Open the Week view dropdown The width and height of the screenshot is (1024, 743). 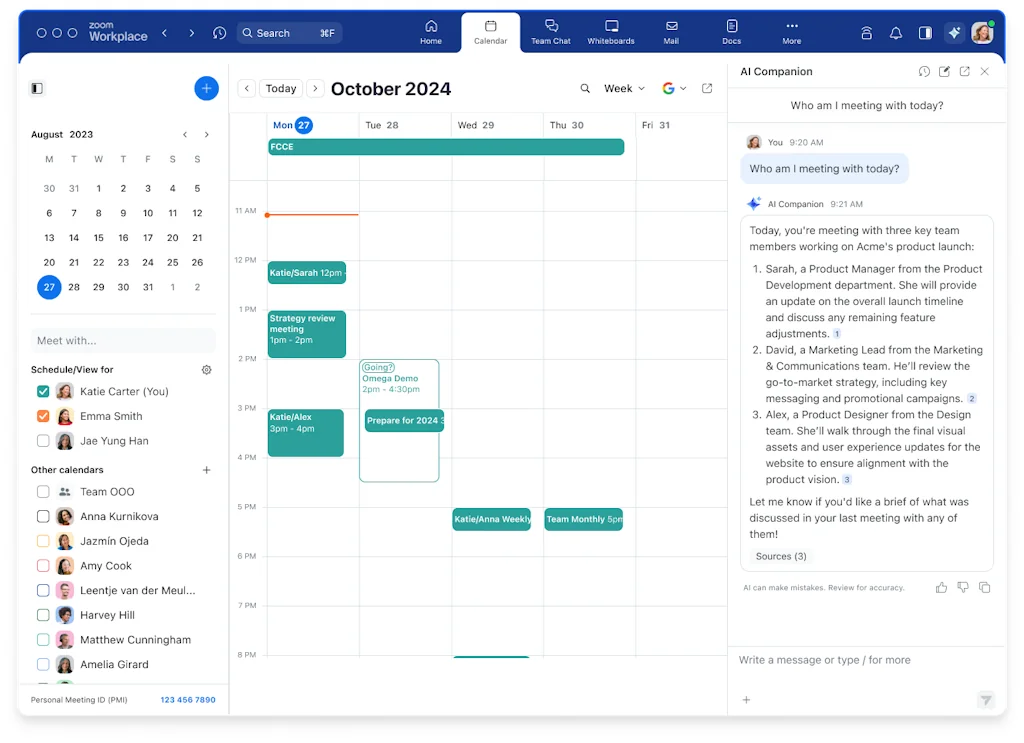coord(622,89)
